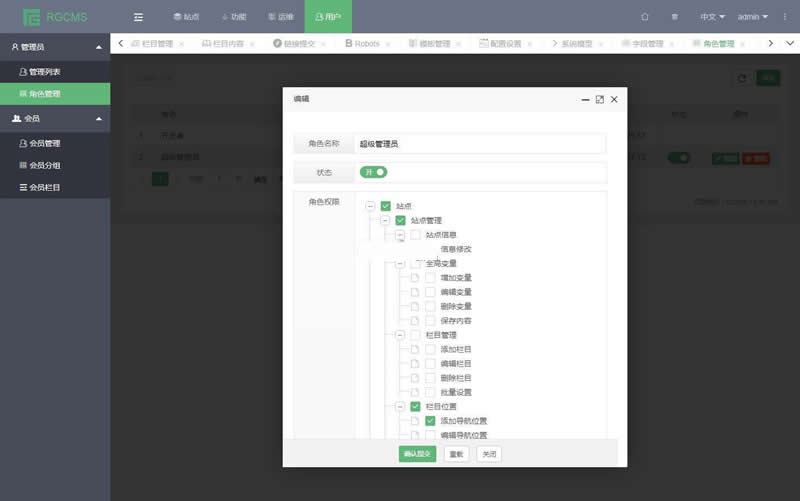This screenshot has width=800, height=501.
Task: Collapse the 站点 root tree node
Action: coord(370,206)
